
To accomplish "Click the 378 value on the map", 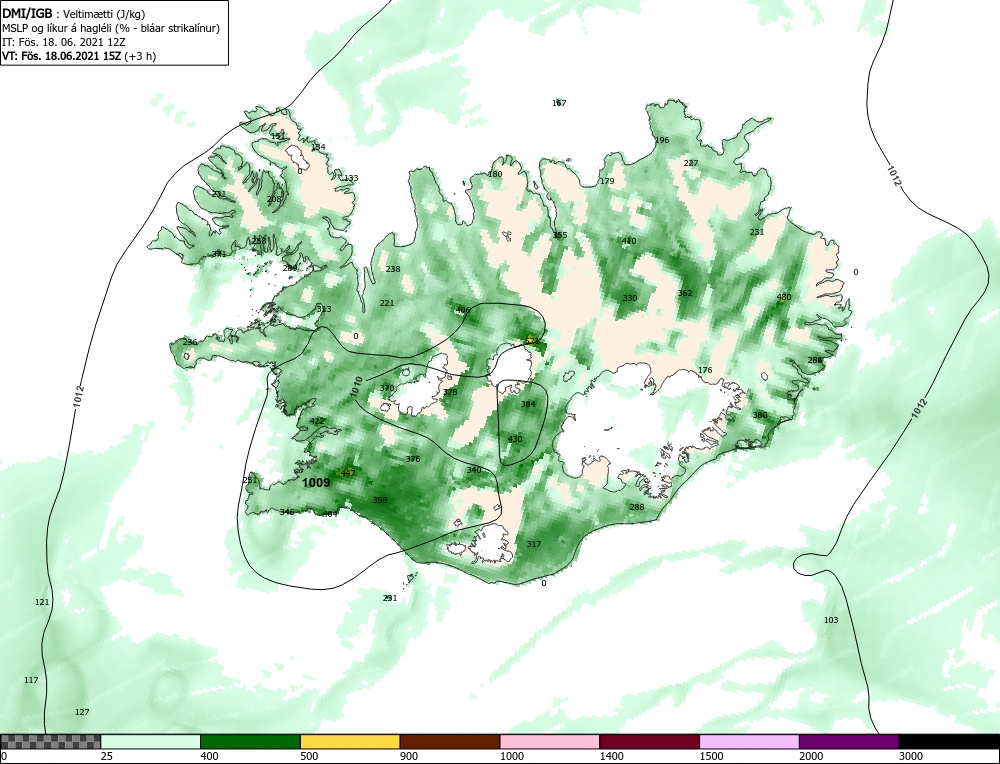I will (450, 392).
